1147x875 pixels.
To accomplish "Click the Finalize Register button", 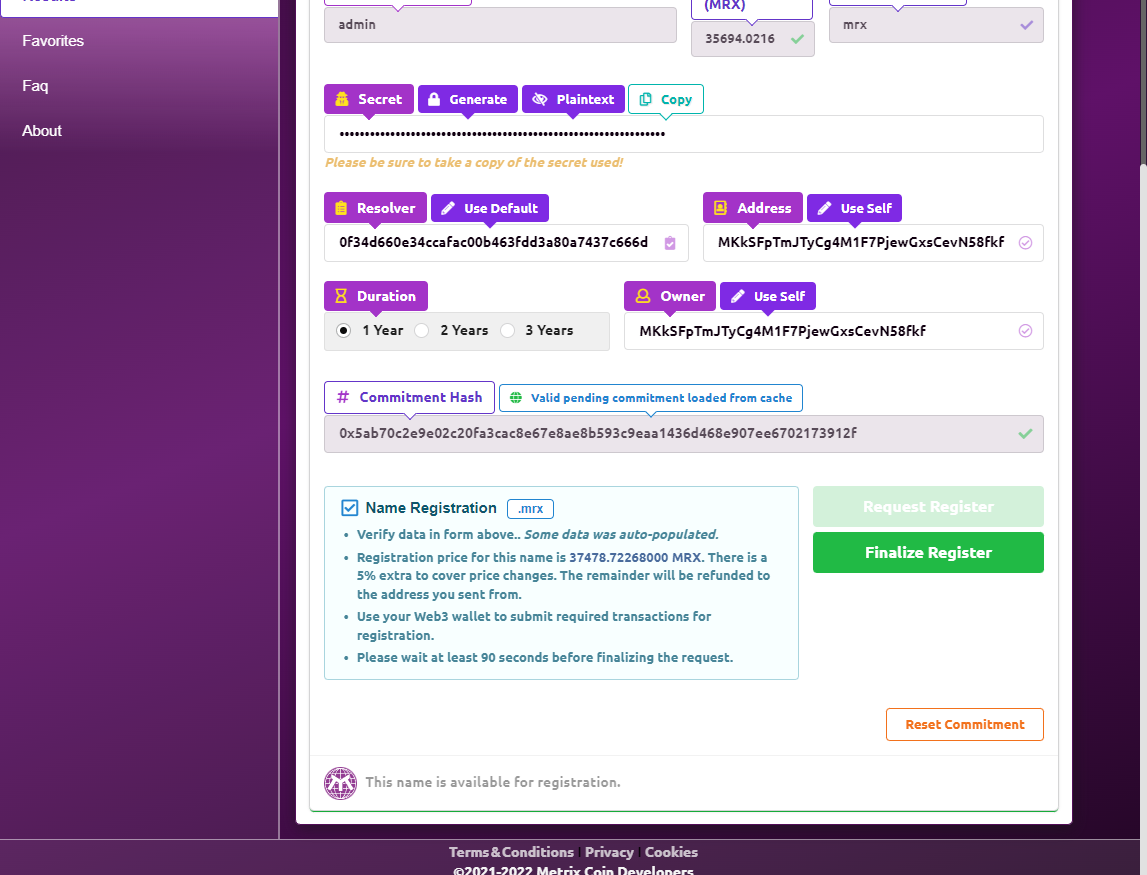I will tap(928, 552).
